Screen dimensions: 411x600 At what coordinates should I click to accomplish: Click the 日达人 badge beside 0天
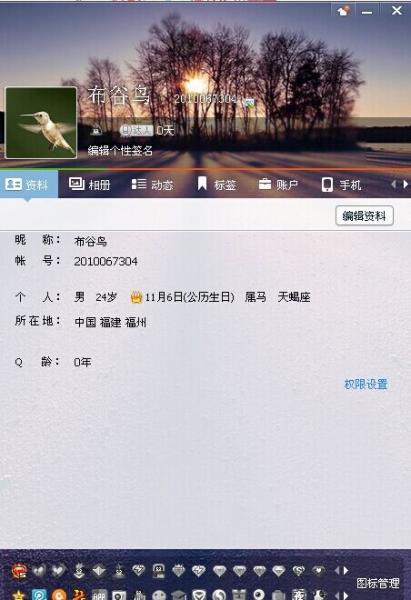136,130
